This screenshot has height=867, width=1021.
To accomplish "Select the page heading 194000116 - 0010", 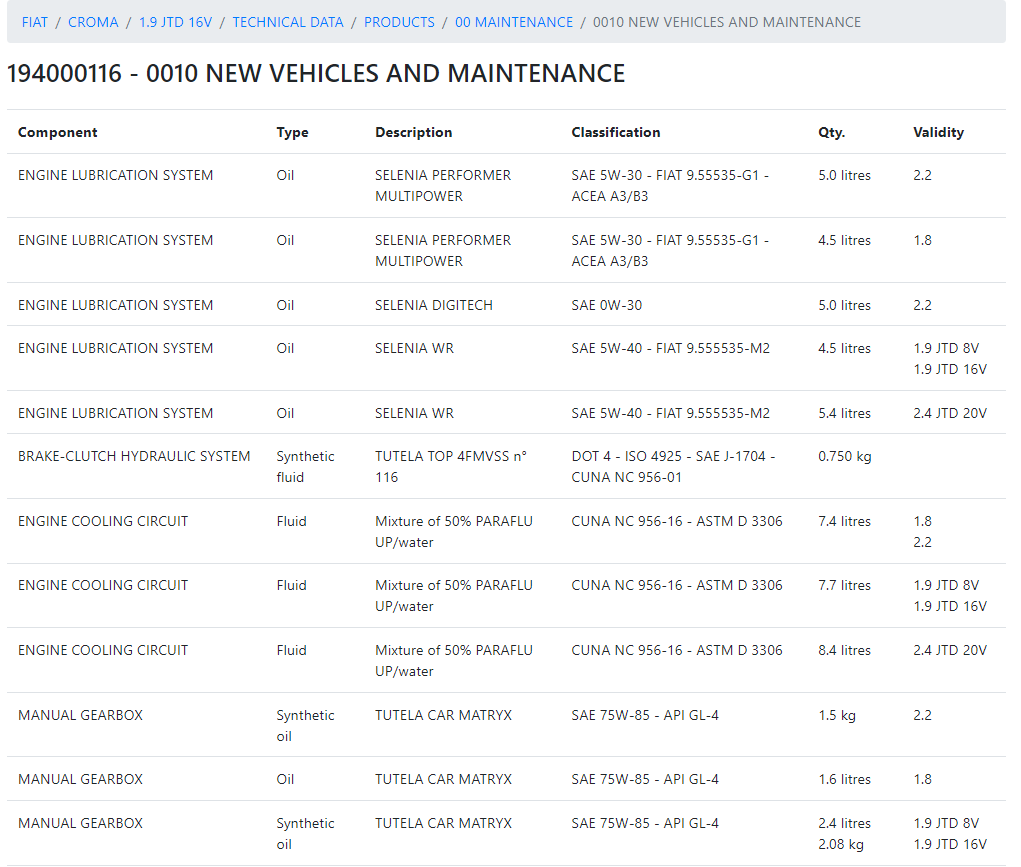I will (316, 73).
